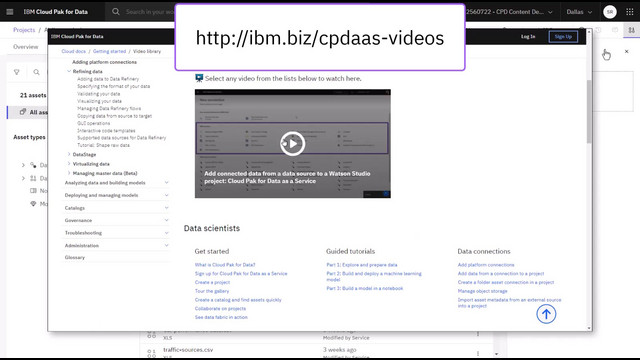The width and height of the screenshot is (640, 360).
Task: Play the connected data video
Action: click(293, 144)
